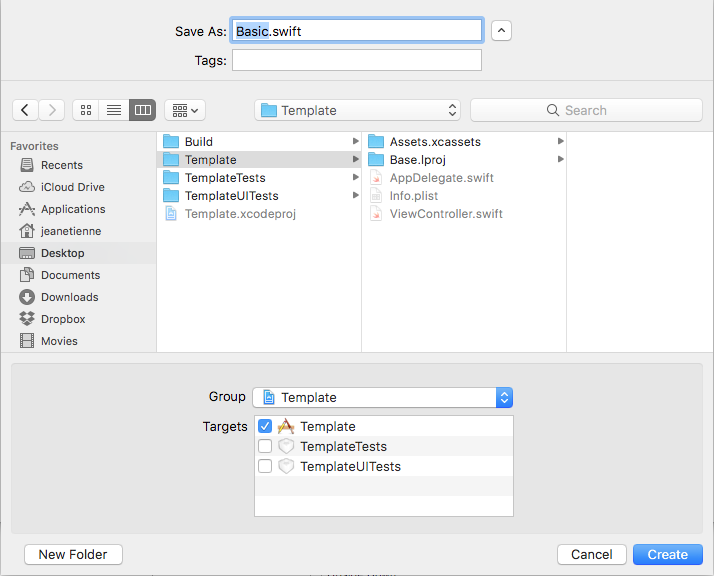Image resolution: width=714 pixels, height=576 pixels.
Task: Select column view button
Action: tap(142, 110)
